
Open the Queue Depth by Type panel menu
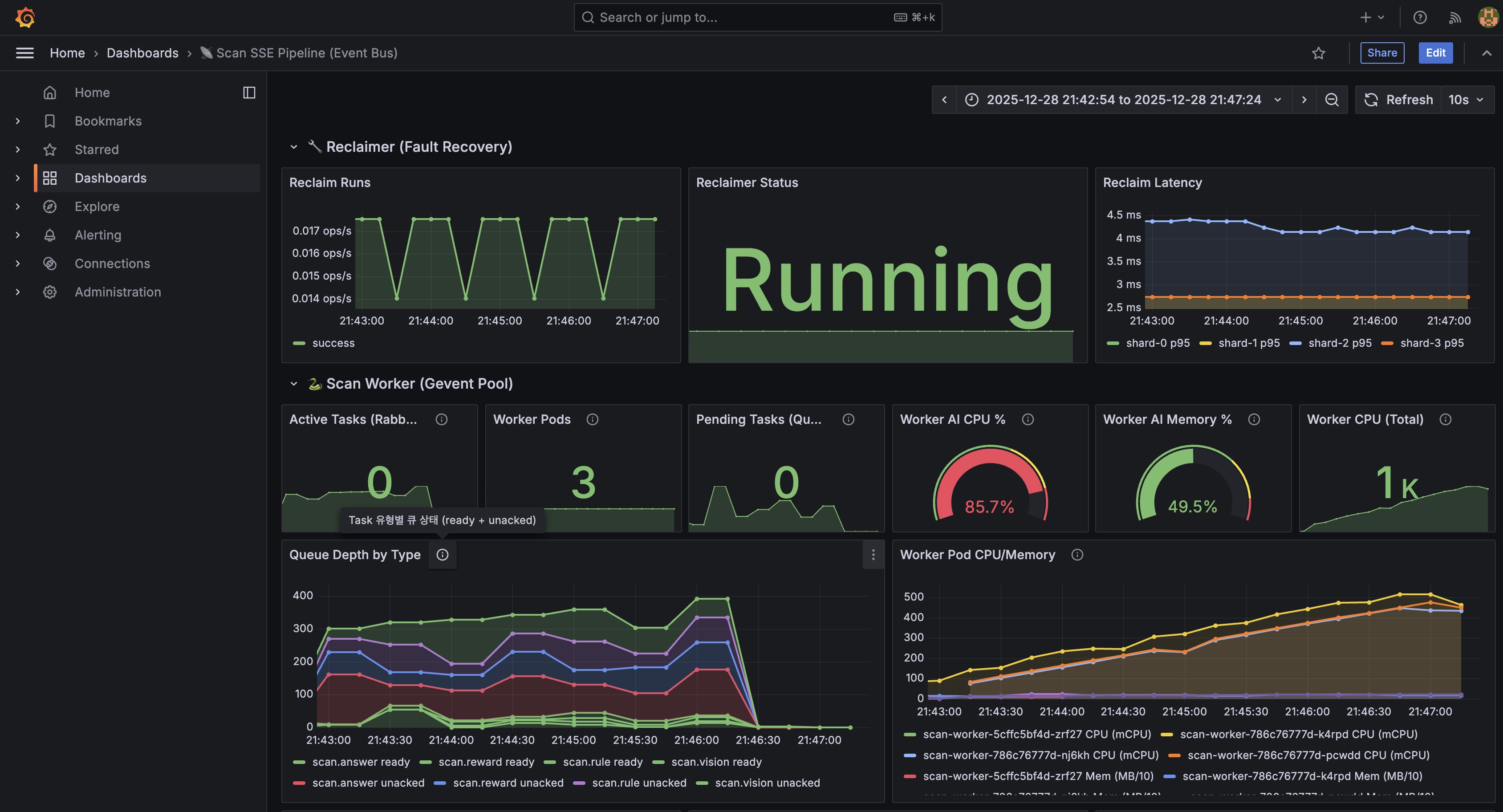tap(873, 555)
